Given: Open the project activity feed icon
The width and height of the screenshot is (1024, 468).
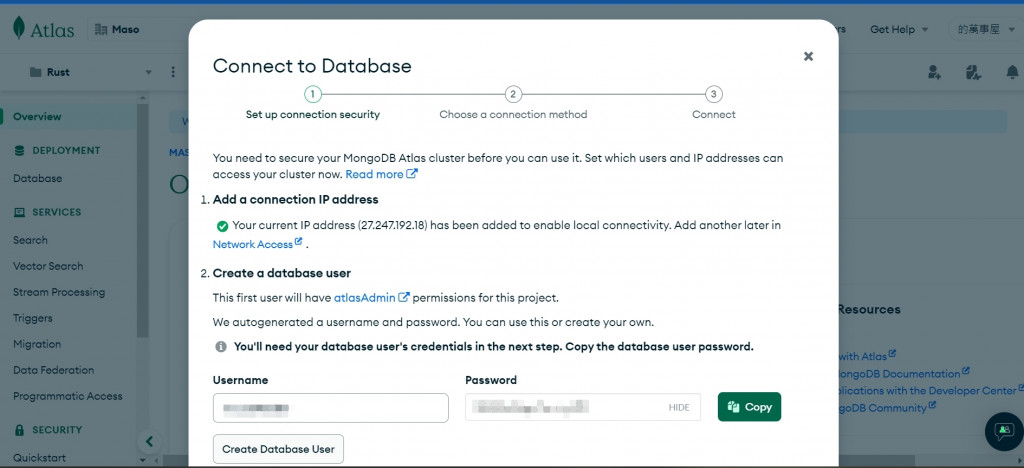Looking at the screenshot, I should (974, 72).
